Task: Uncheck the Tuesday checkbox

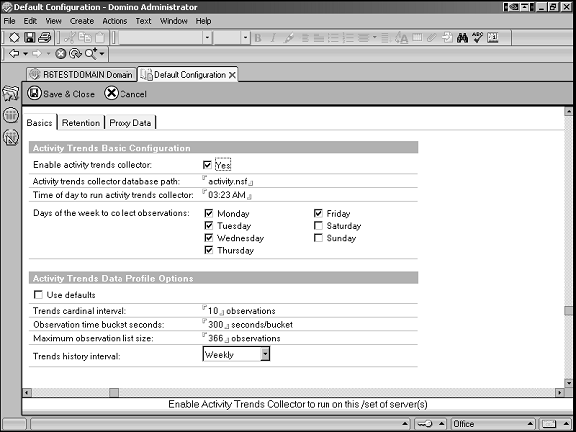Action: pos(209,226)
